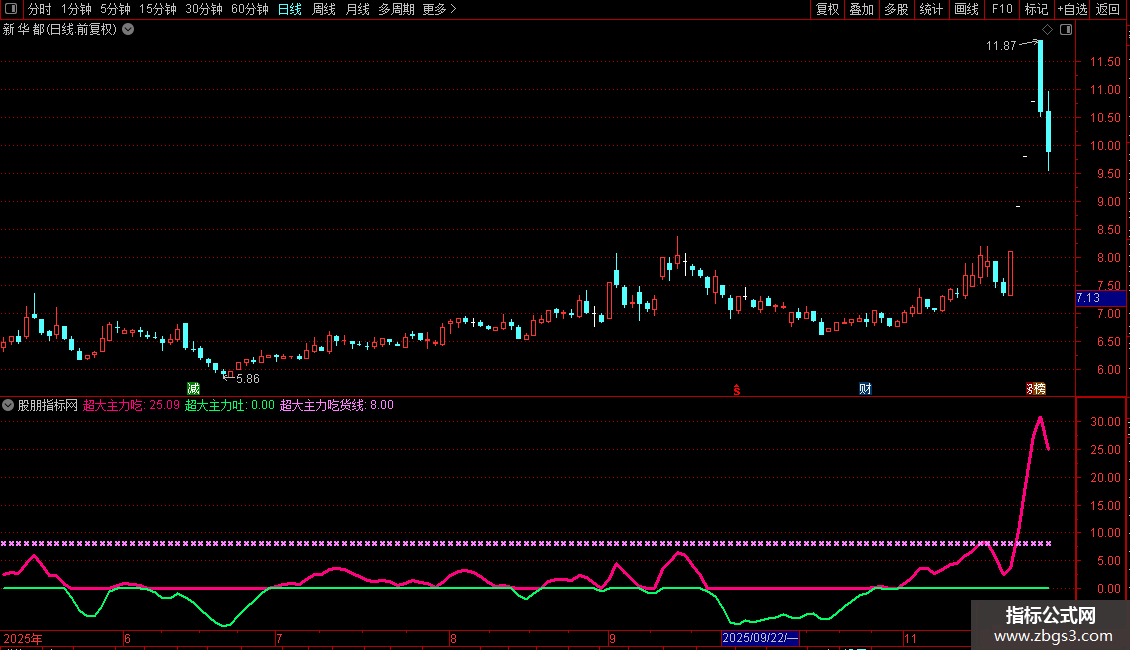Screen dimensions: 1130x650
Task: Click the panel layout icon at top-left
Action: [x=11, y=9]
